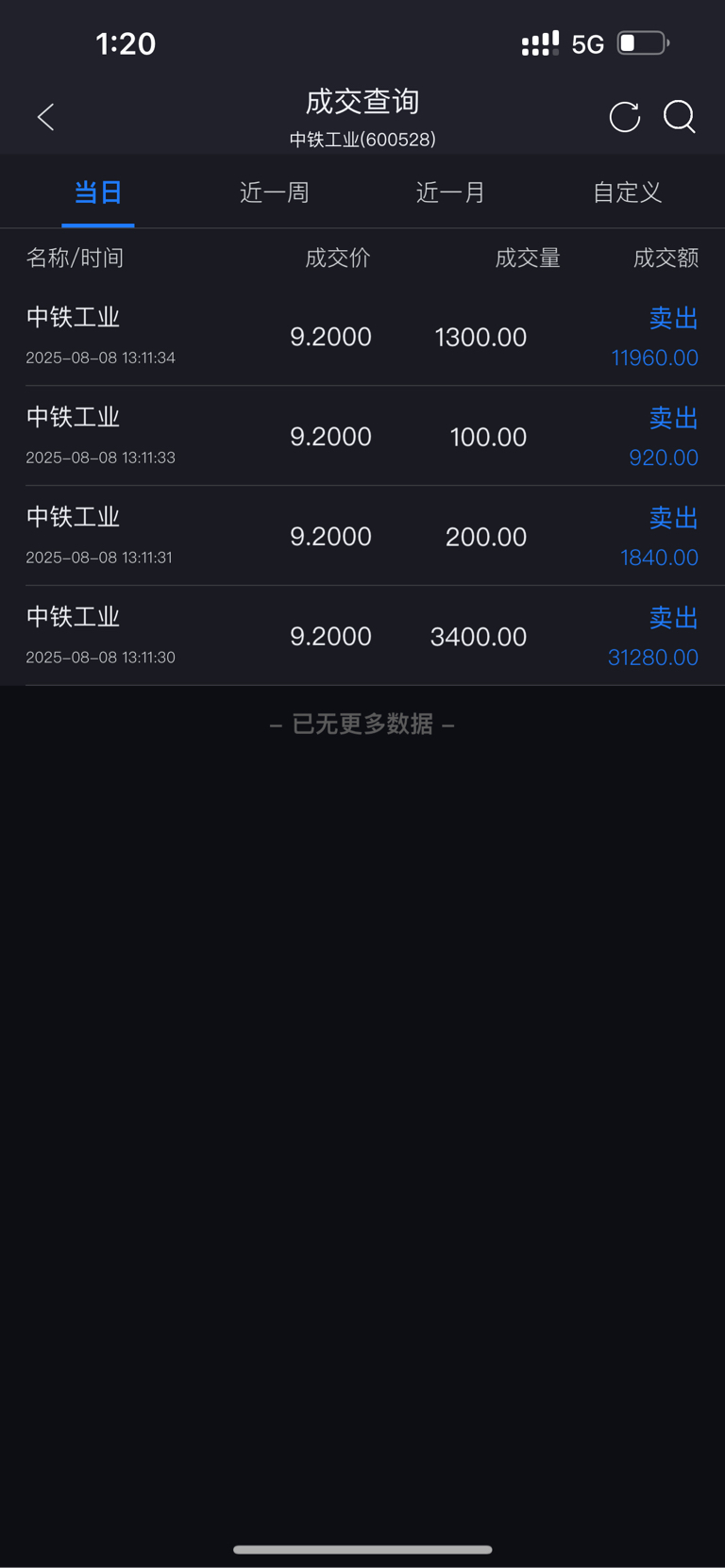Tap the battery icon in status bar
The image size is (725, 1568).
(643, 43)
